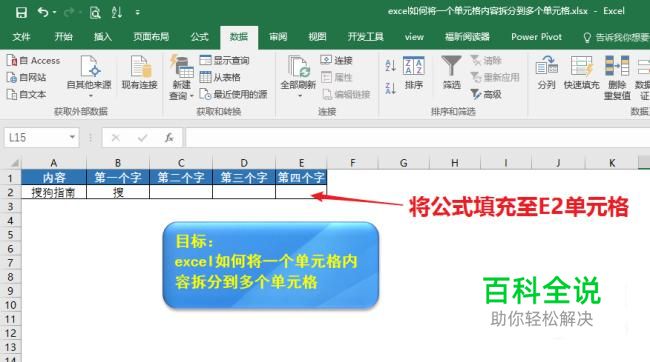Screen dimensions: 650x362
Task: Click 最近使用的源 in the ribbon
Action: tap(233, 95)
